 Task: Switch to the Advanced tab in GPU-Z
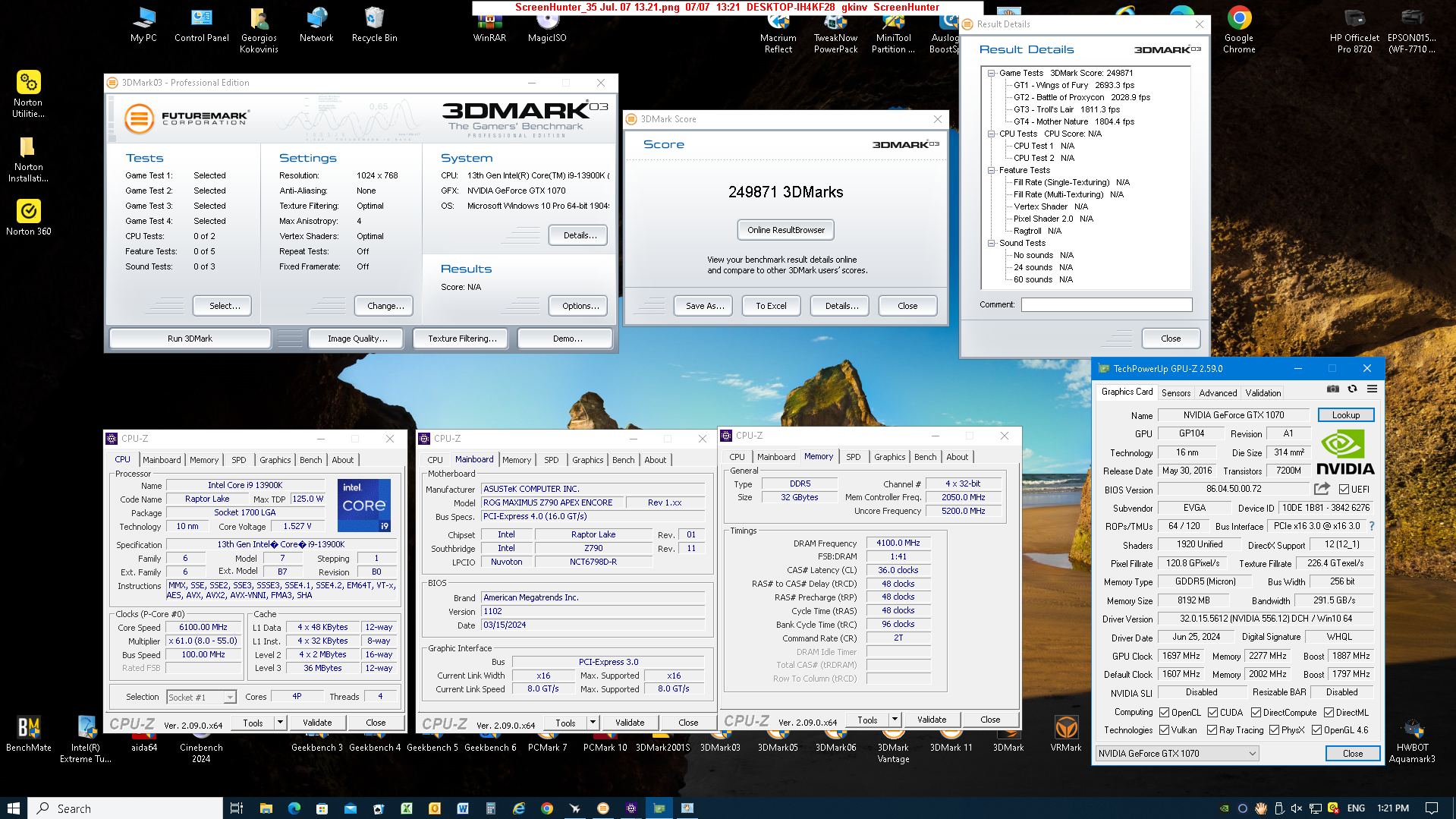tap(1218, 392)
